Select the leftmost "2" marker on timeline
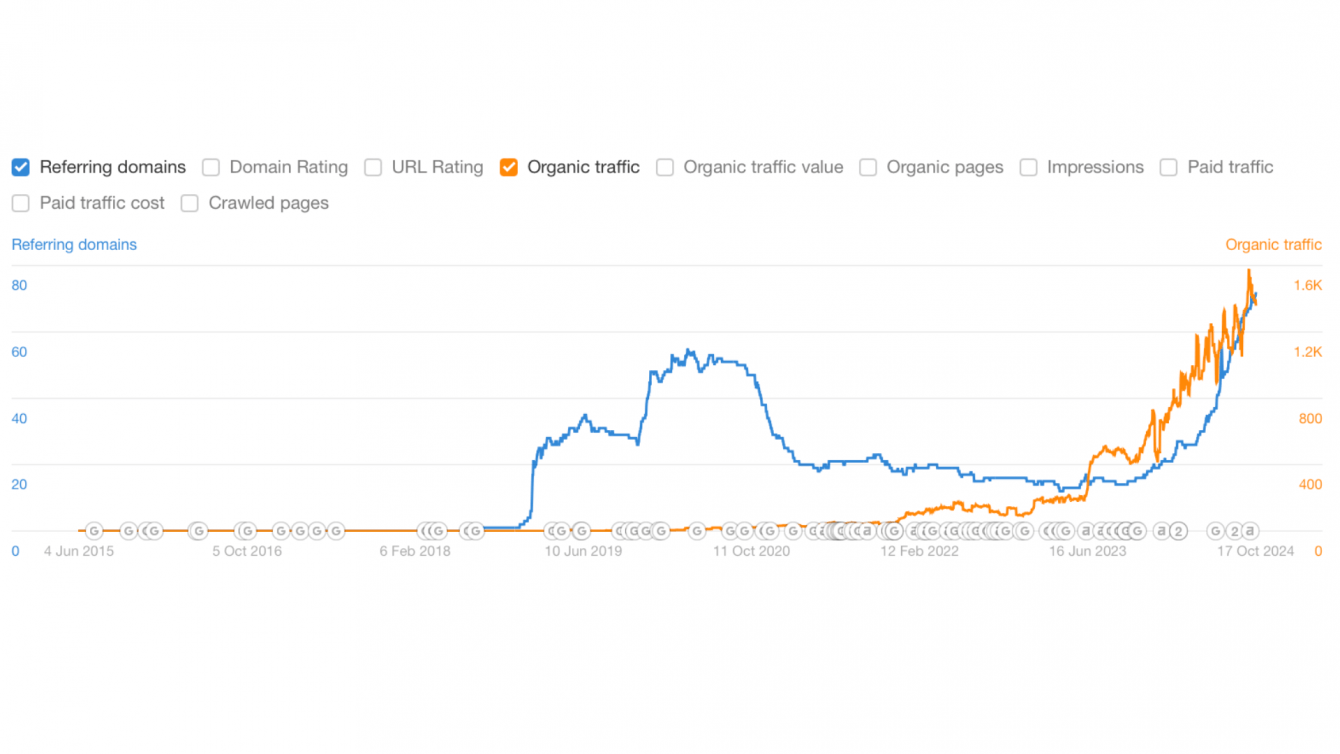This screenshot has height=754, width=1340. (1178, 531)
